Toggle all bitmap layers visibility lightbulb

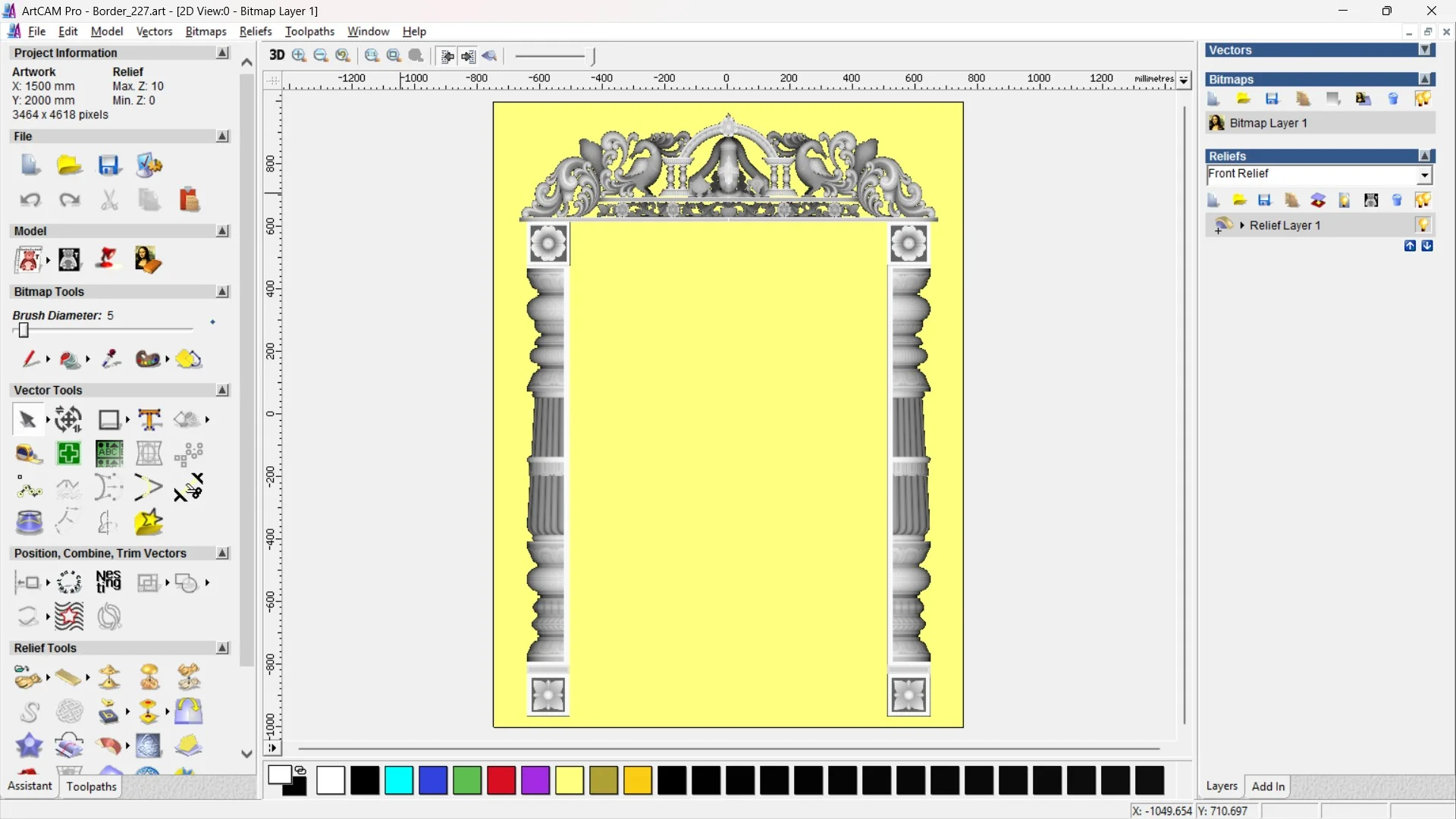(1423, 99)
